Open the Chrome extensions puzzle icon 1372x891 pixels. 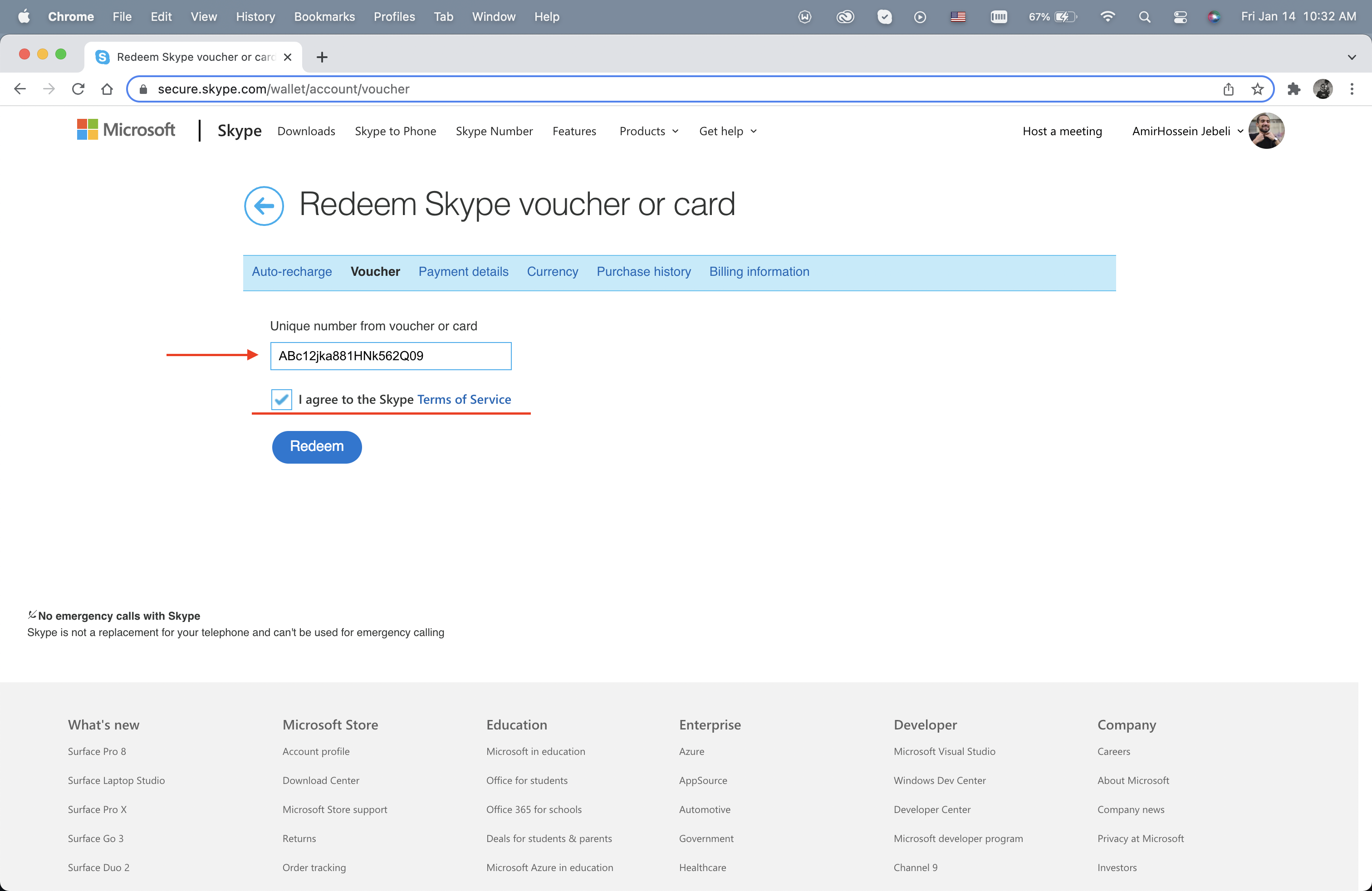pyautogui.click(x=1294, y=89)
